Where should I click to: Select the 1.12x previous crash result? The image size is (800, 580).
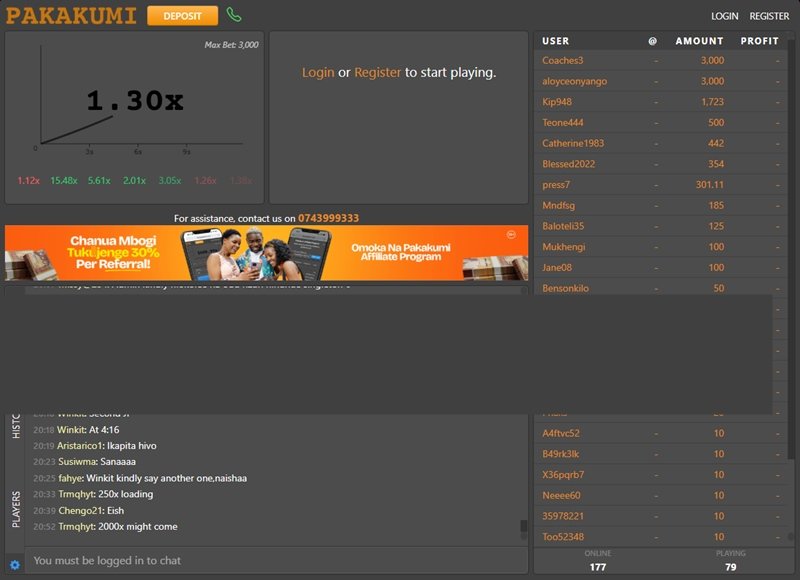(29, 181)
